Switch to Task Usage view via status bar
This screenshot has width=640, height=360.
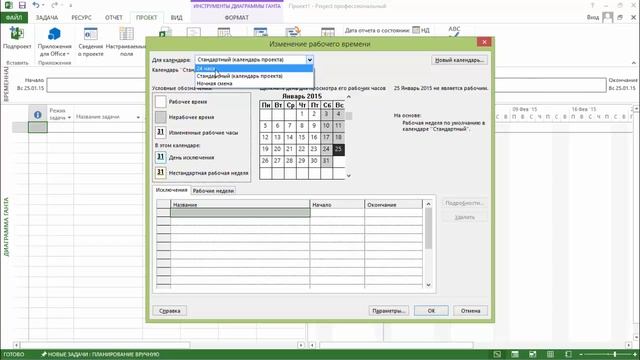pos(515,354)
